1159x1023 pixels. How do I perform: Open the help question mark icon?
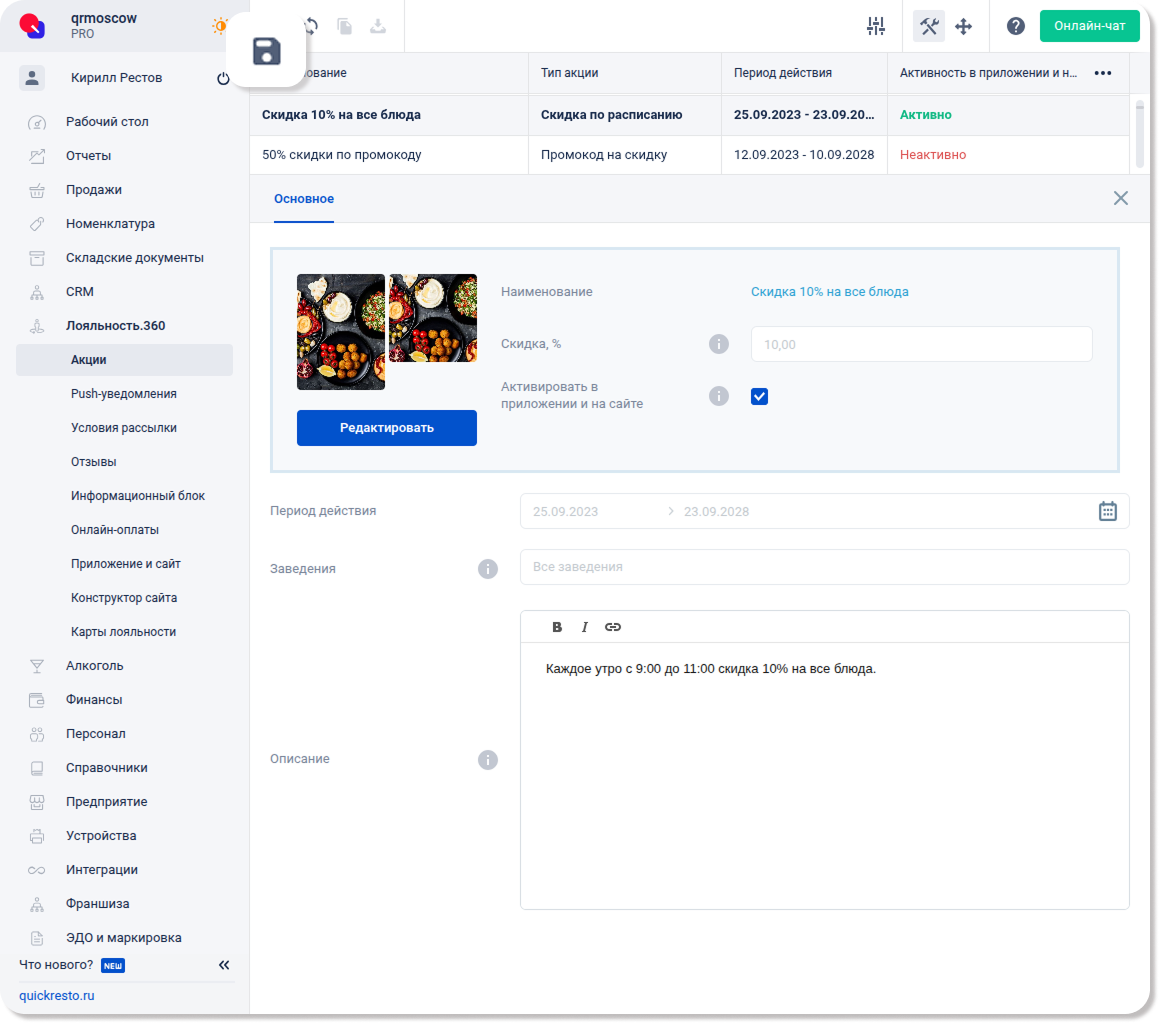(x=1016, y=27)
